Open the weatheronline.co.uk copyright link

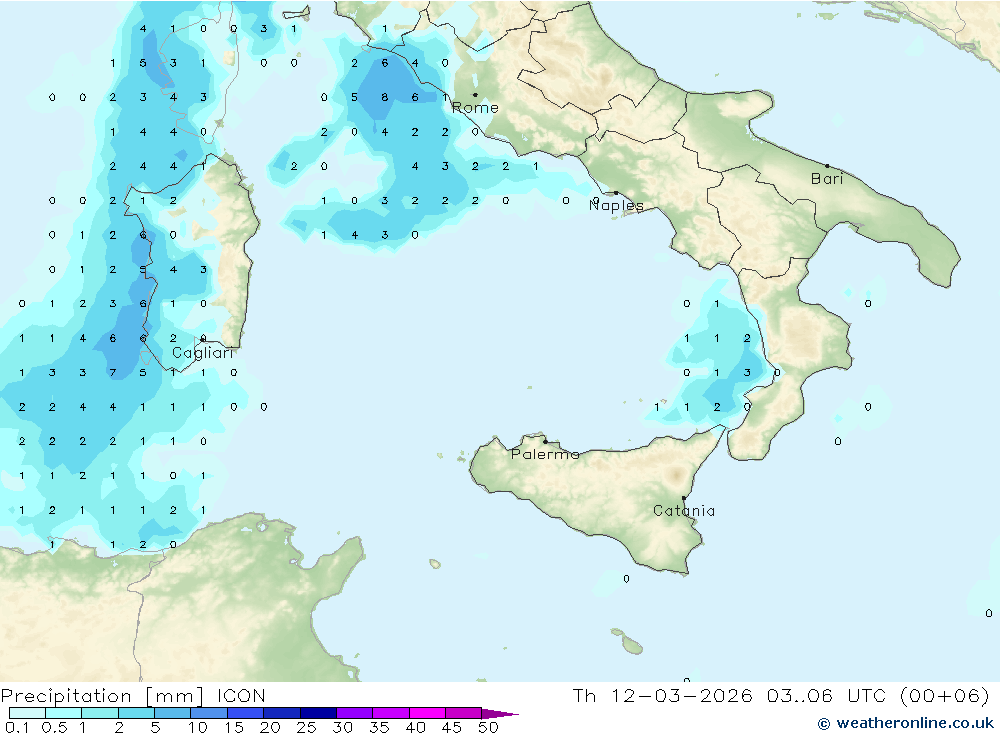click(x=906, y=723)
